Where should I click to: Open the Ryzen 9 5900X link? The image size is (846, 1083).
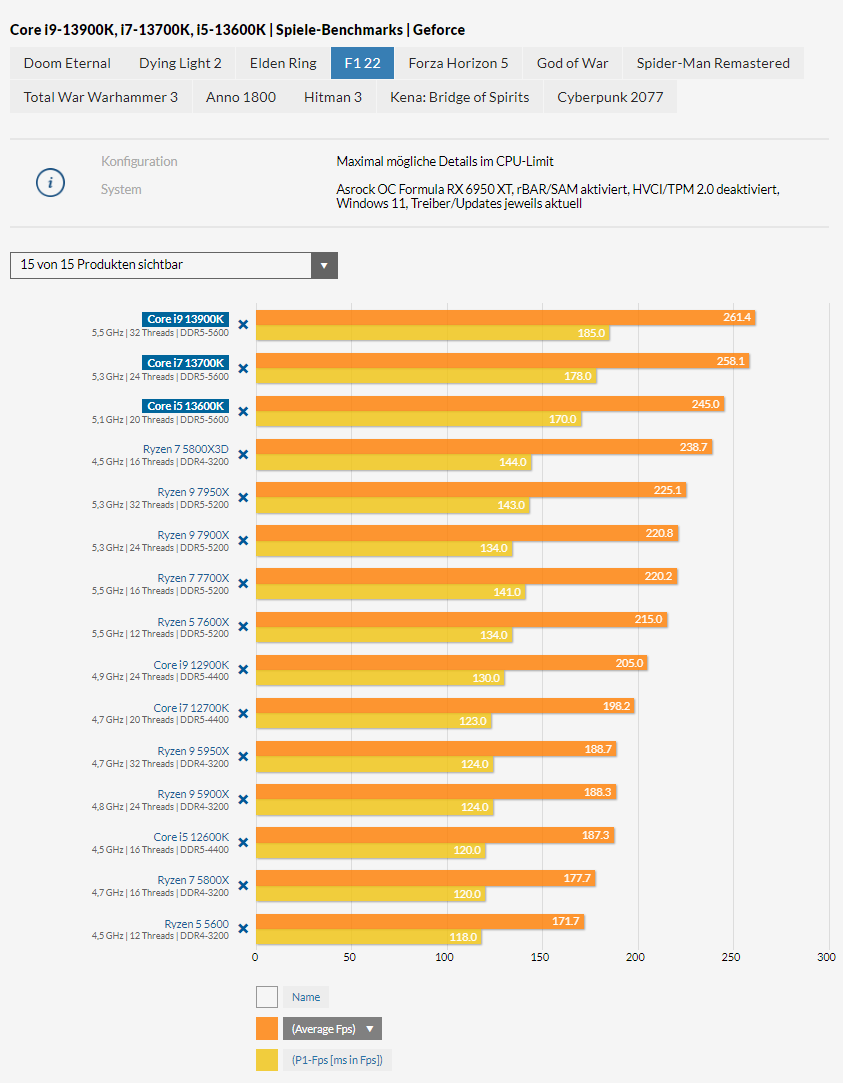(193, 794)
